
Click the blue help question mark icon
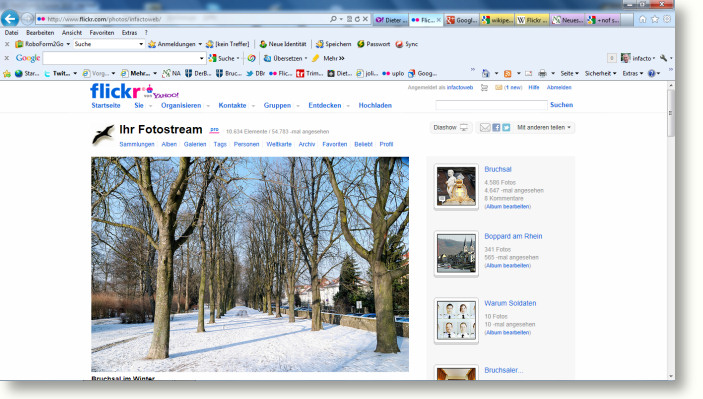(x=651, y=73)
